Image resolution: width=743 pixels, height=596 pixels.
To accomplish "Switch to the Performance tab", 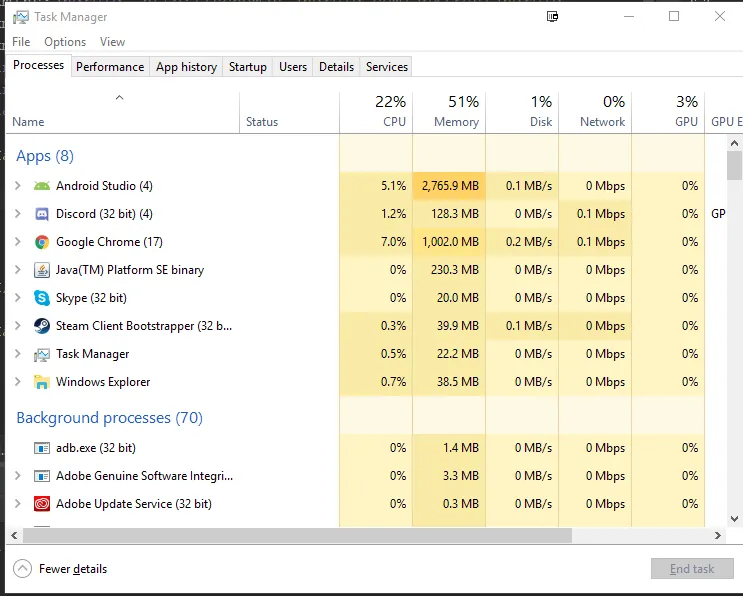I will [110, 67].
